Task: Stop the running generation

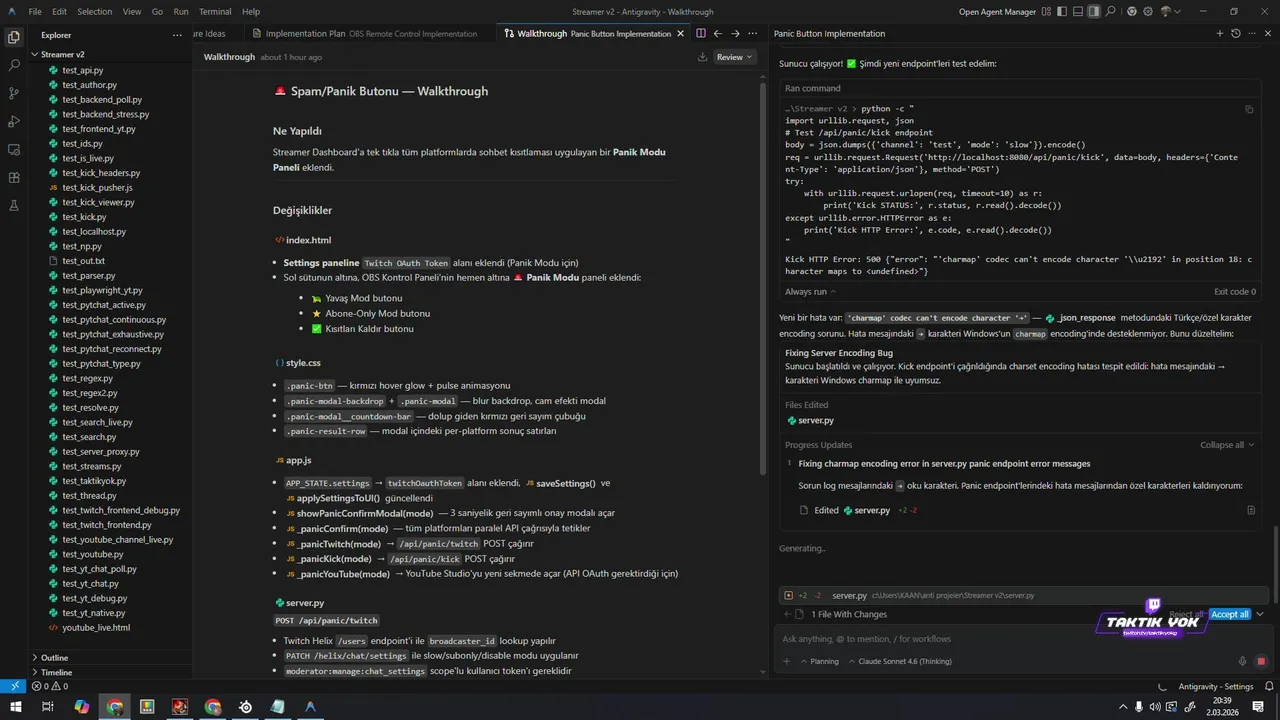Action: click(x=1261, y=661)
